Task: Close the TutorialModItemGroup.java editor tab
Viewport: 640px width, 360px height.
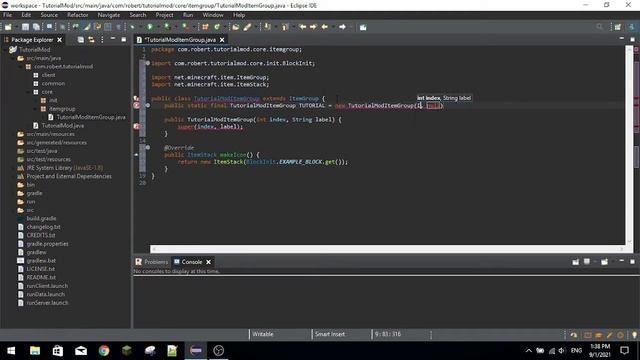Action: click(222, 40)
